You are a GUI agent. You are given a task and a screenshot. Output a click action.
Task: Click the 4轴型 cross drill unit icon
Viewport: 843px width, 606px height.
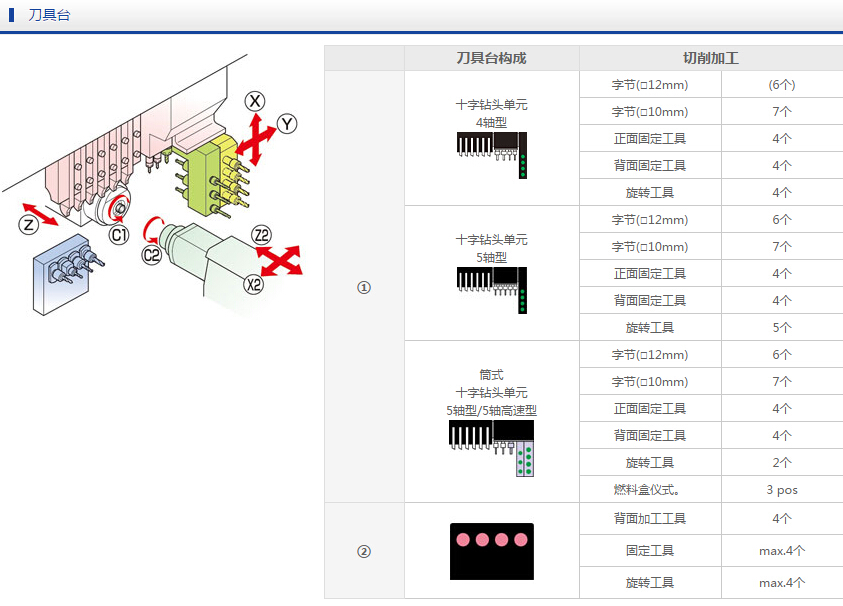491,154
